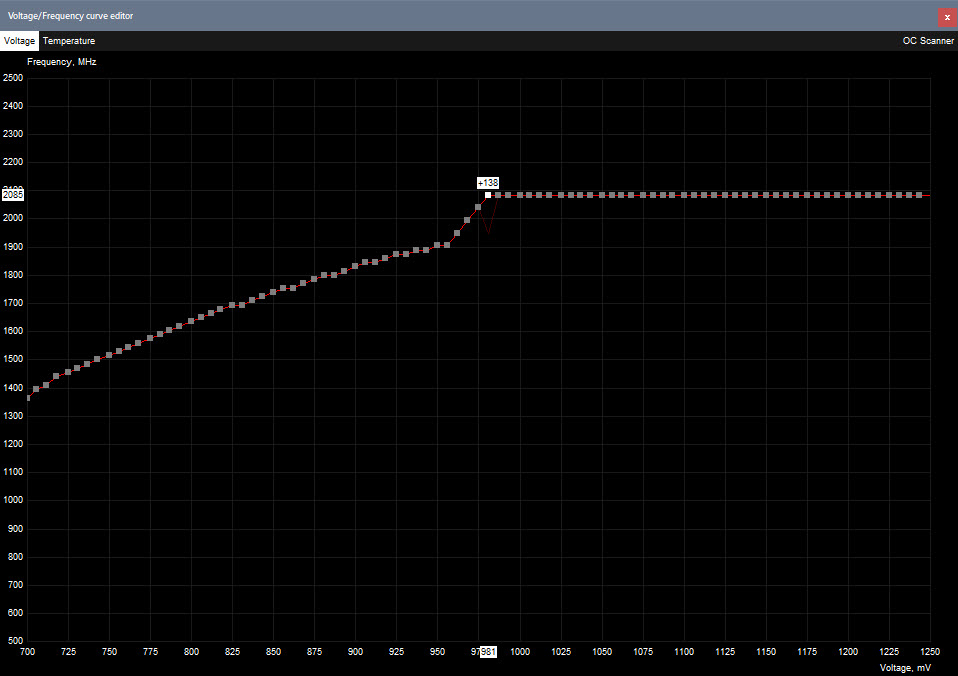Select the curve point at 900 mV

click(x=355, y=266)
